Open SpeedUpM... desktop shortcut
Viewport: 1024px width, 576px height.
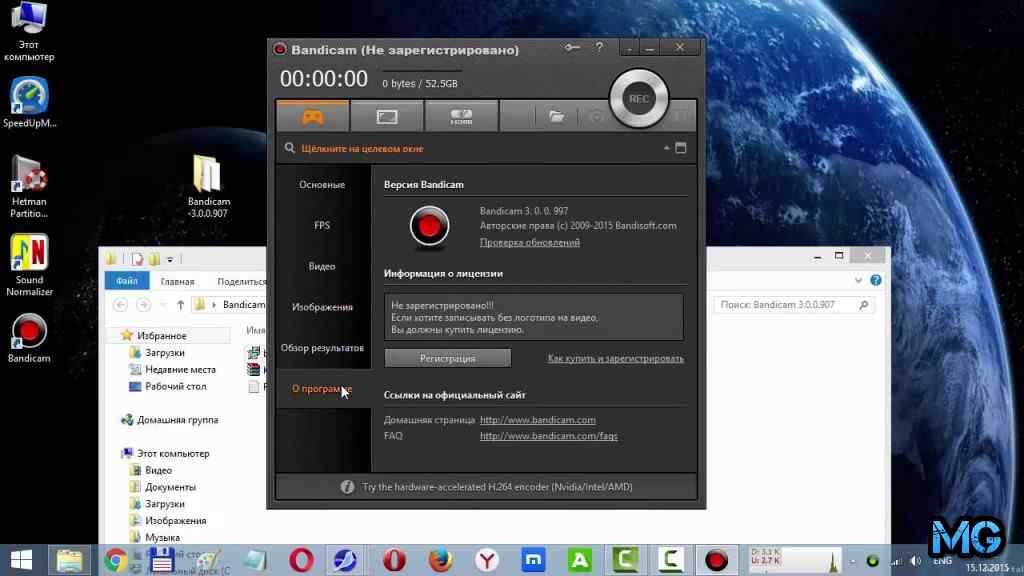pyautogui.click(x=29, y=103)
